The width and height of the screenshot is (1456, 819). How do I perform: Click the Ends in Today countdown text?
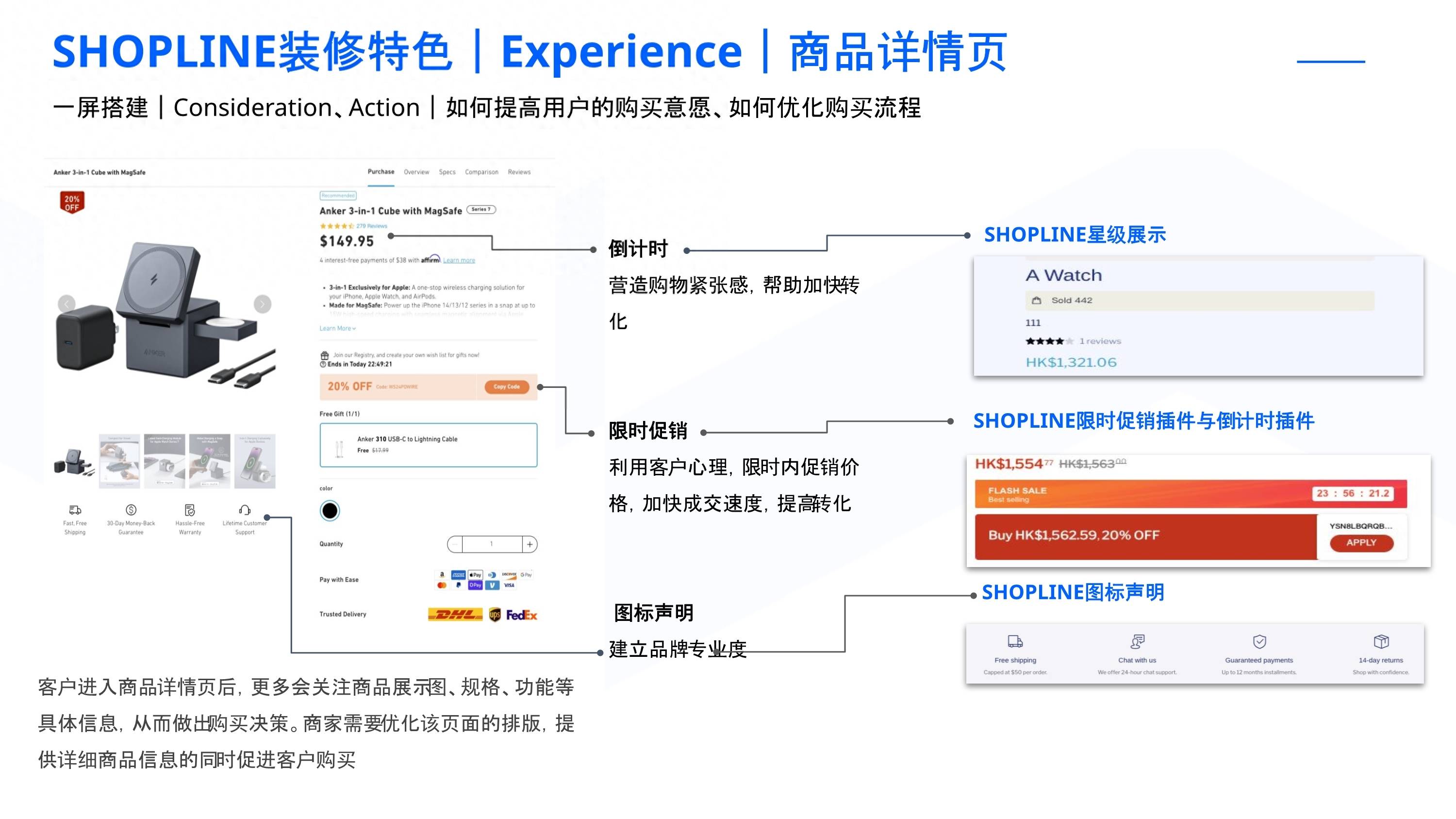[x=360, y=365]
